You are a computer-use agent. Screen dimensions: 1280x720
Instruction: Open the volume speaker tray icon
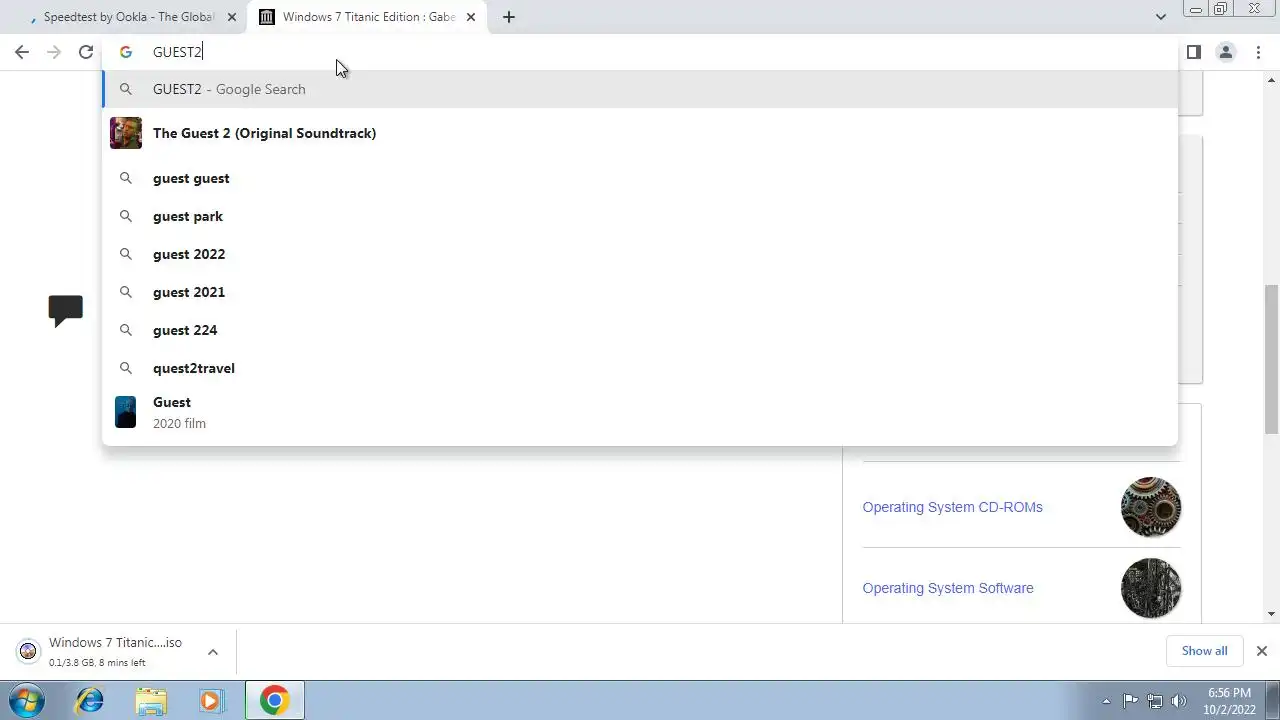click(1179, 701)
